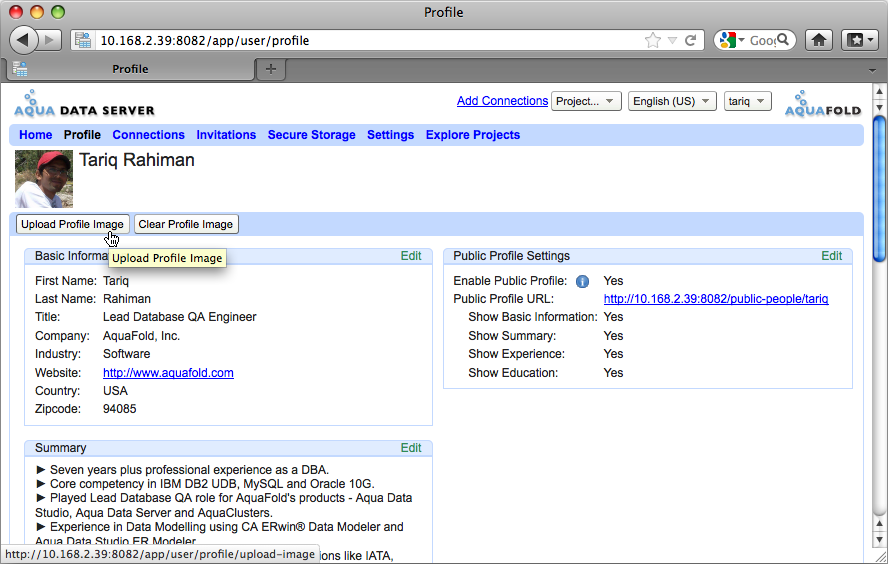The width and height of the screenshot is (888, 564).
Task: Click the top scrollbar up arrow
Action: coord(879,91)
